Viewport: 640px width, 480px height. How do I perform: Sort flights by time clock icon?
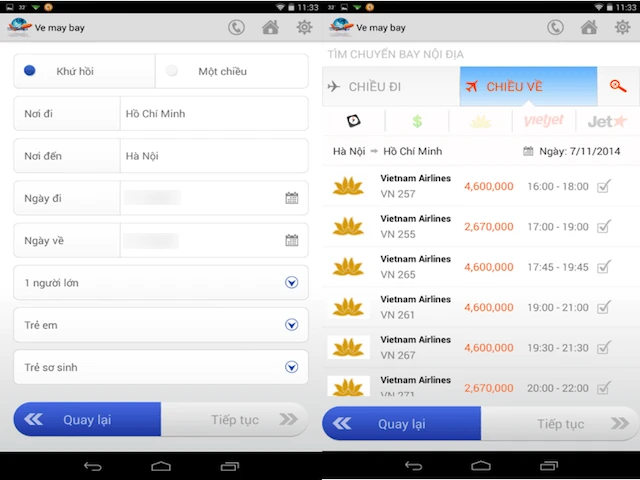point(353,121)
